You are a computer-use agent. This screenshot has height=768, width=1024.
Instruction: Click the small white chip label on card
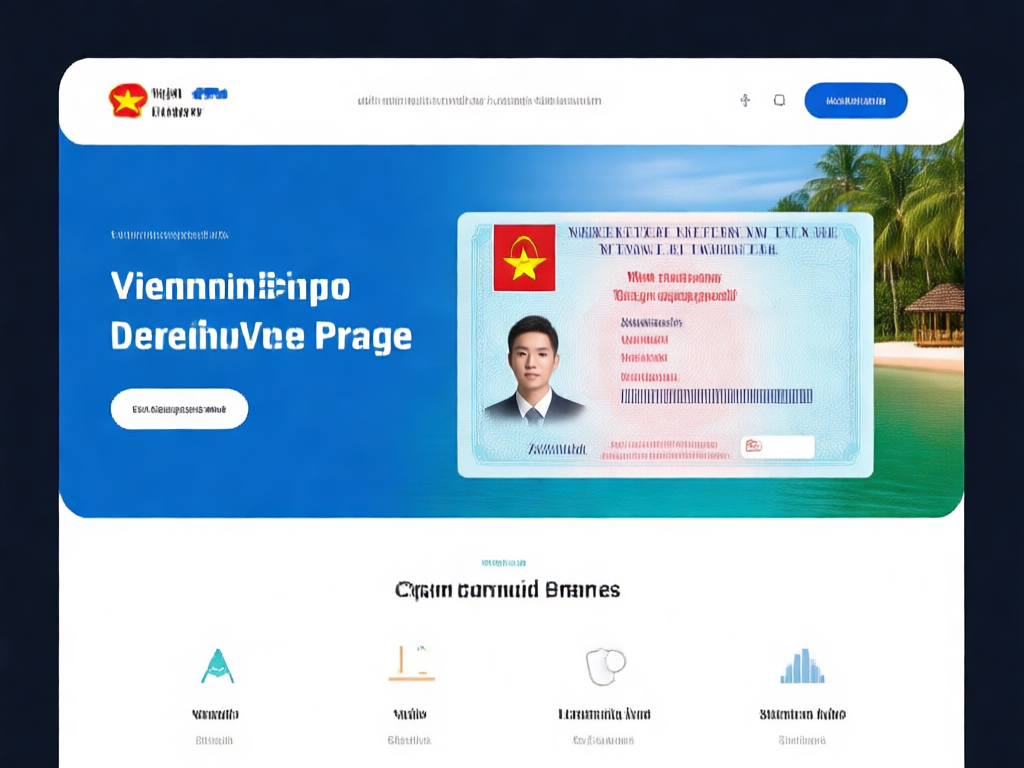click(778, 447)
